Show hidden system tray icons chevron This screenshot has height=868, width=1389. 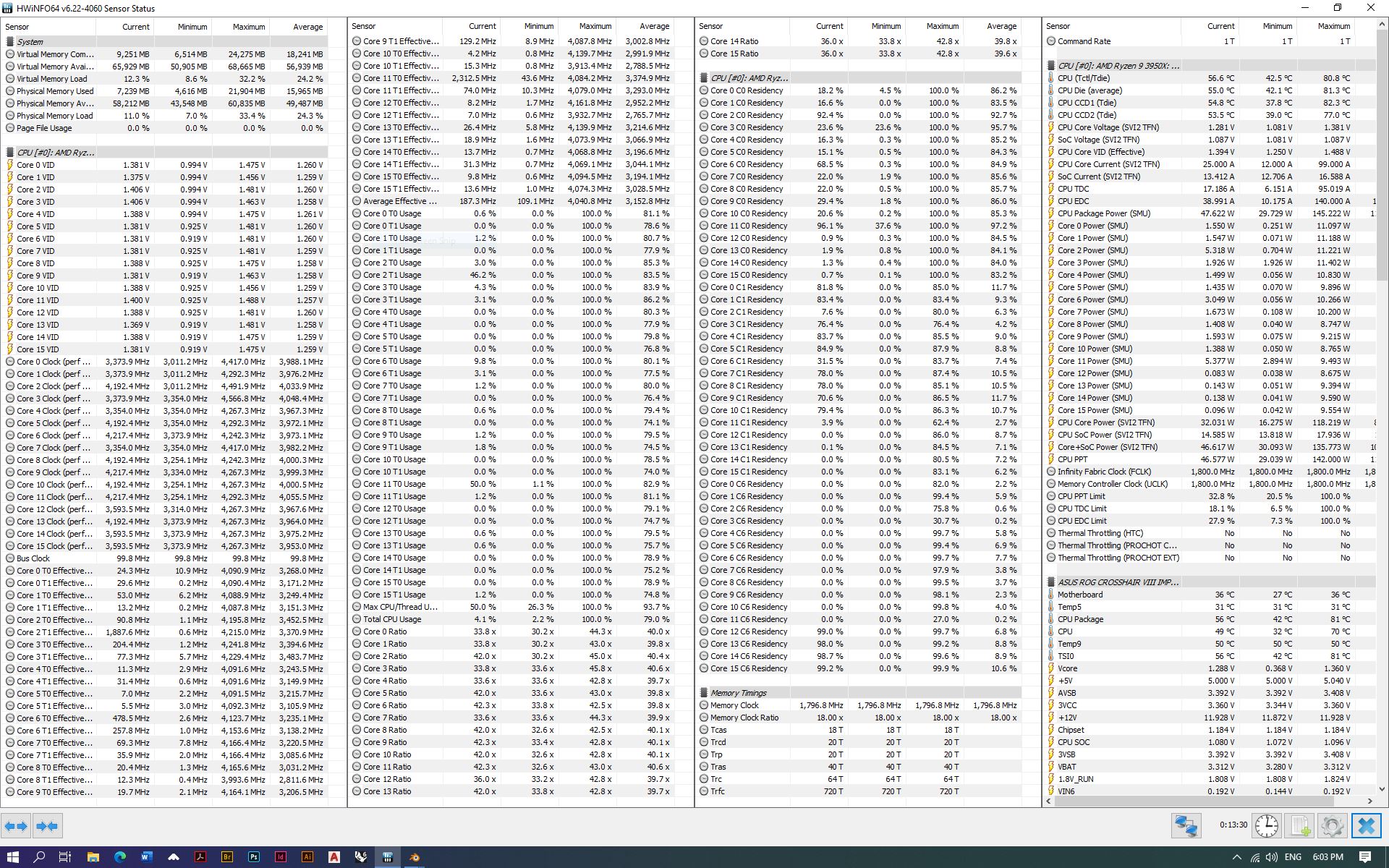click(x=1236, y=857)
